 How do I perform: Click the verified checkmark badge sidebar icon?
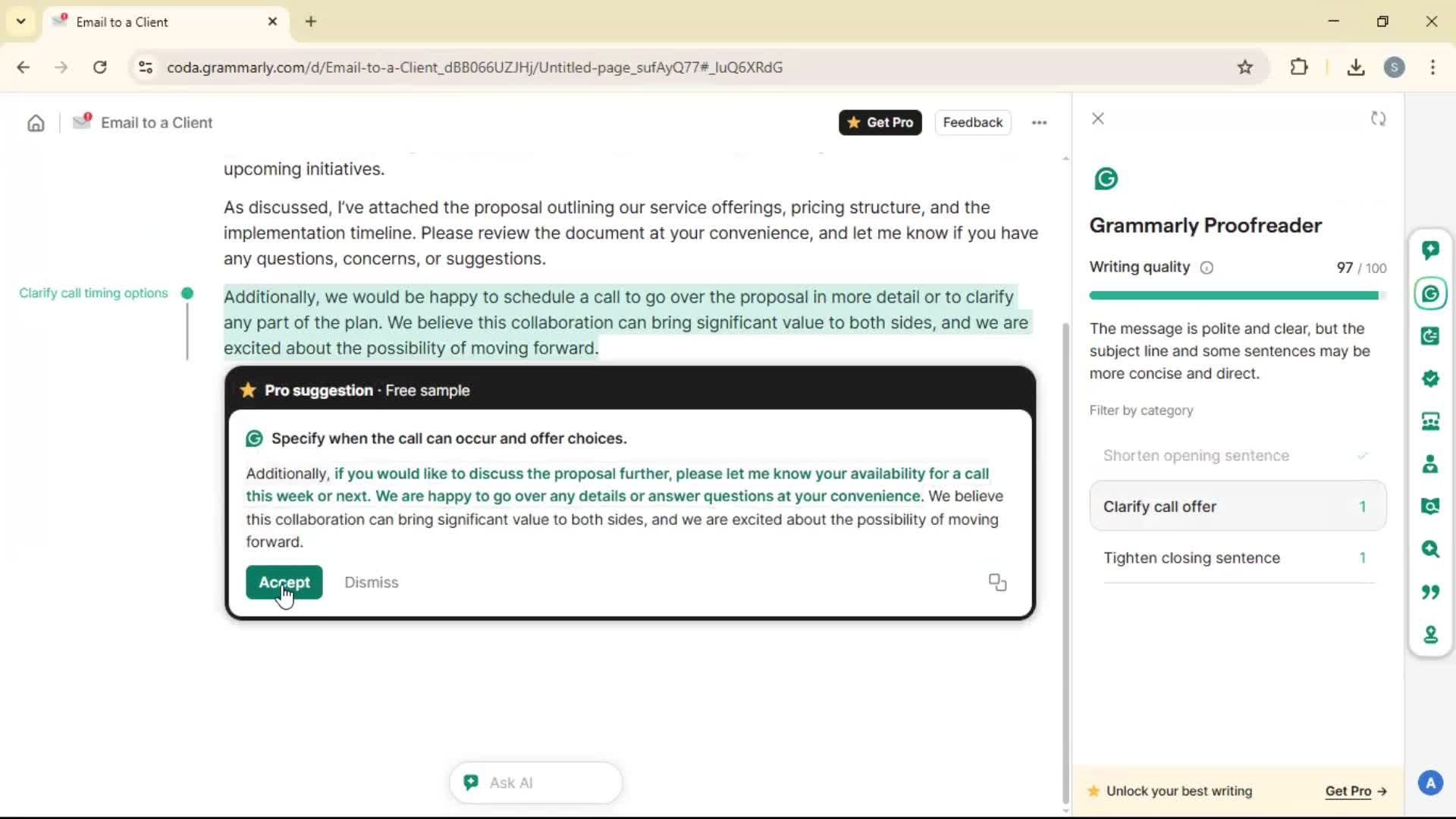pyautogui.click(x=1430, y=378)
